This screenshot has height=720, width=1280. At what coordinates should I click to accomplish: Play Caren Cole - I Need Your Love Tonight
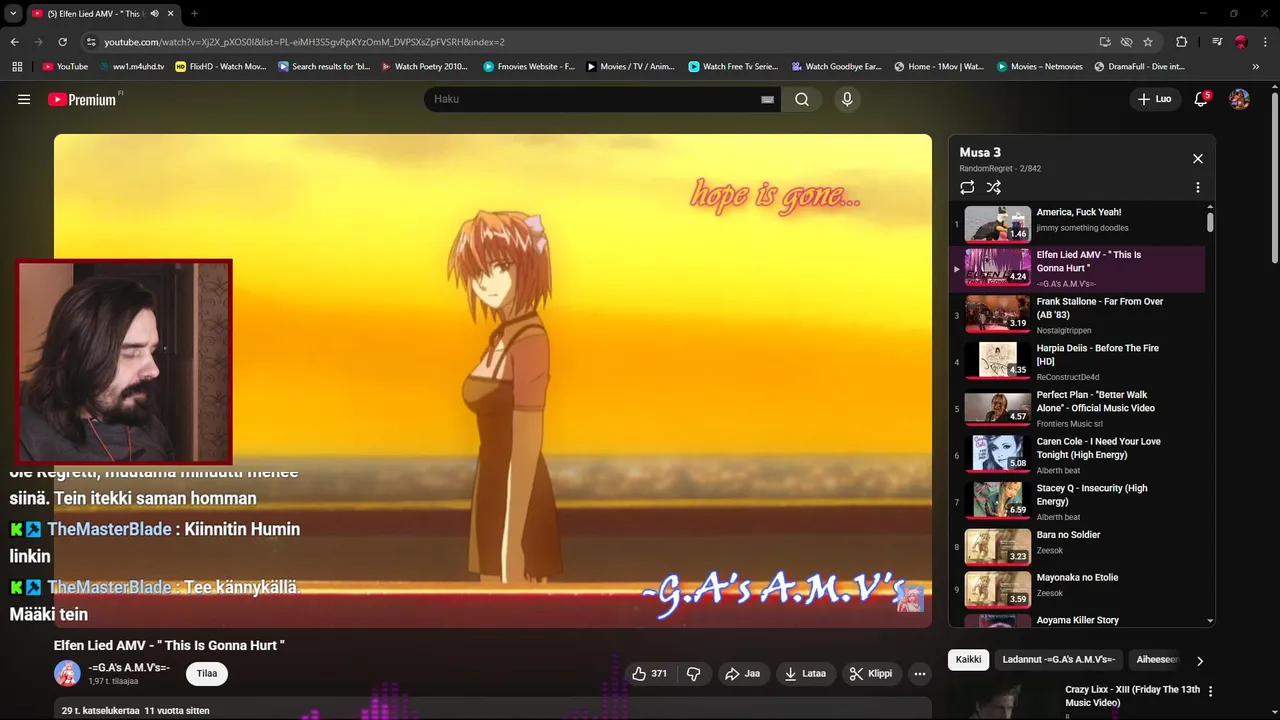1077,456
